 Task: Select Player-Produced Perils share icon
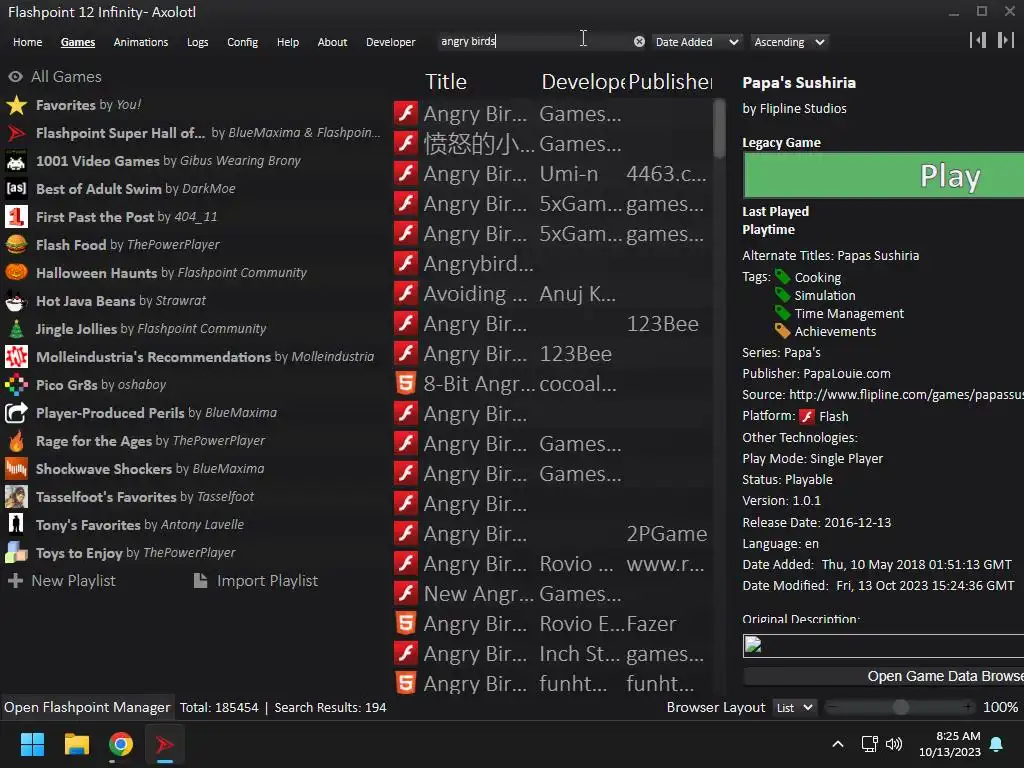pyautogui.click(x=16, y=413)
